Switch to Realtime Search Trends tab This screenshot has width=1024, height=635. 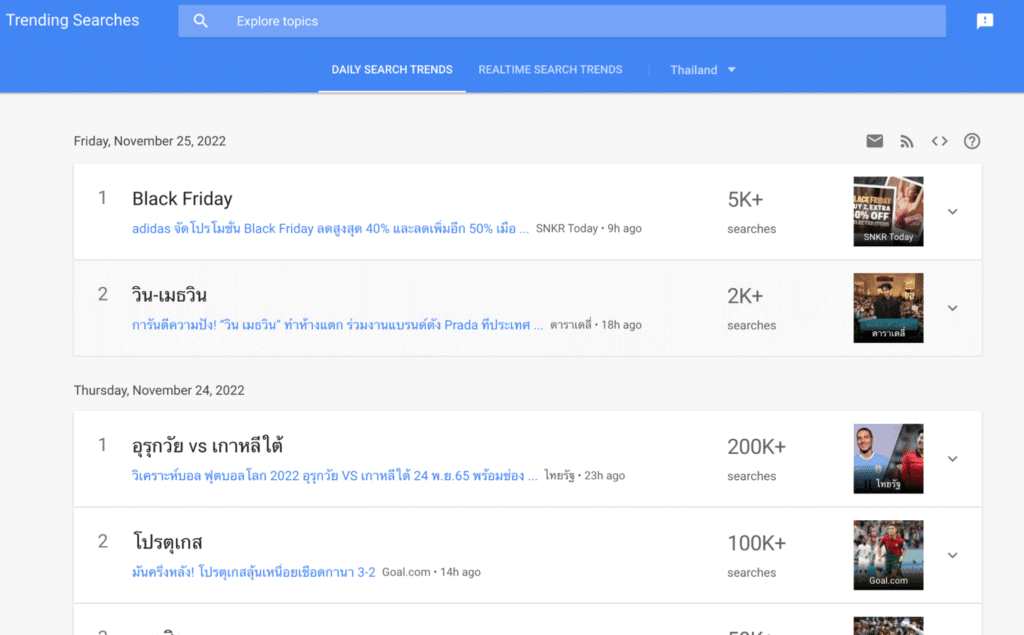tap(550, 70)
